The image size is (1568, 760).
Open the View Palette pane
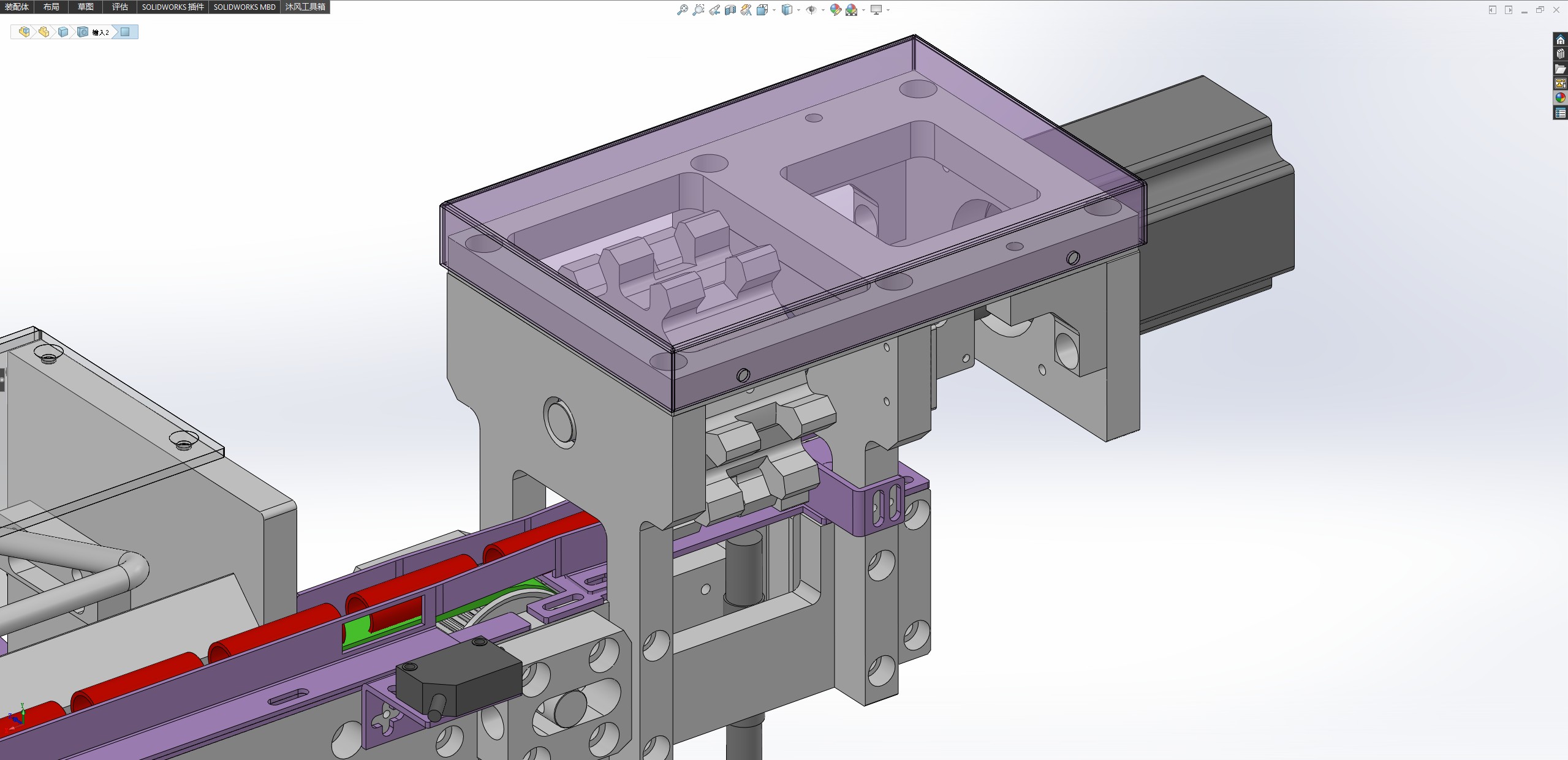[1560, 83]
